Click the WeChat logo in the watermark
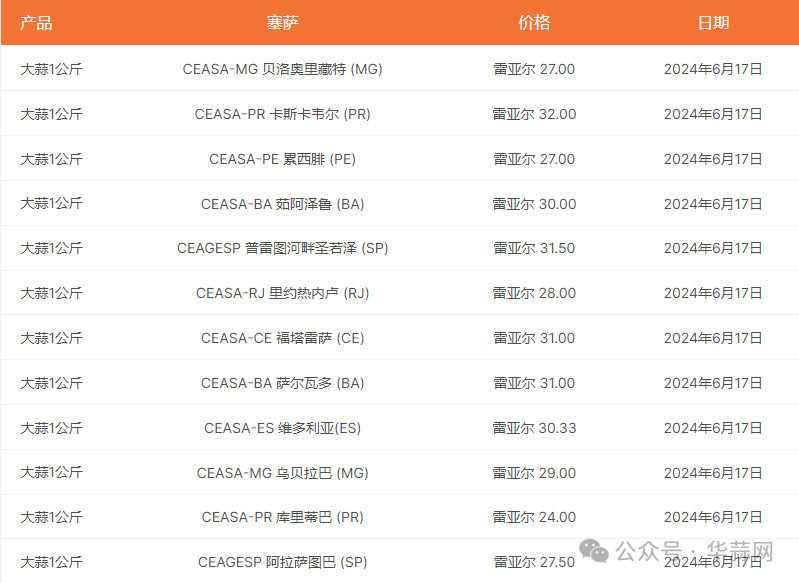 click(594, 551)
